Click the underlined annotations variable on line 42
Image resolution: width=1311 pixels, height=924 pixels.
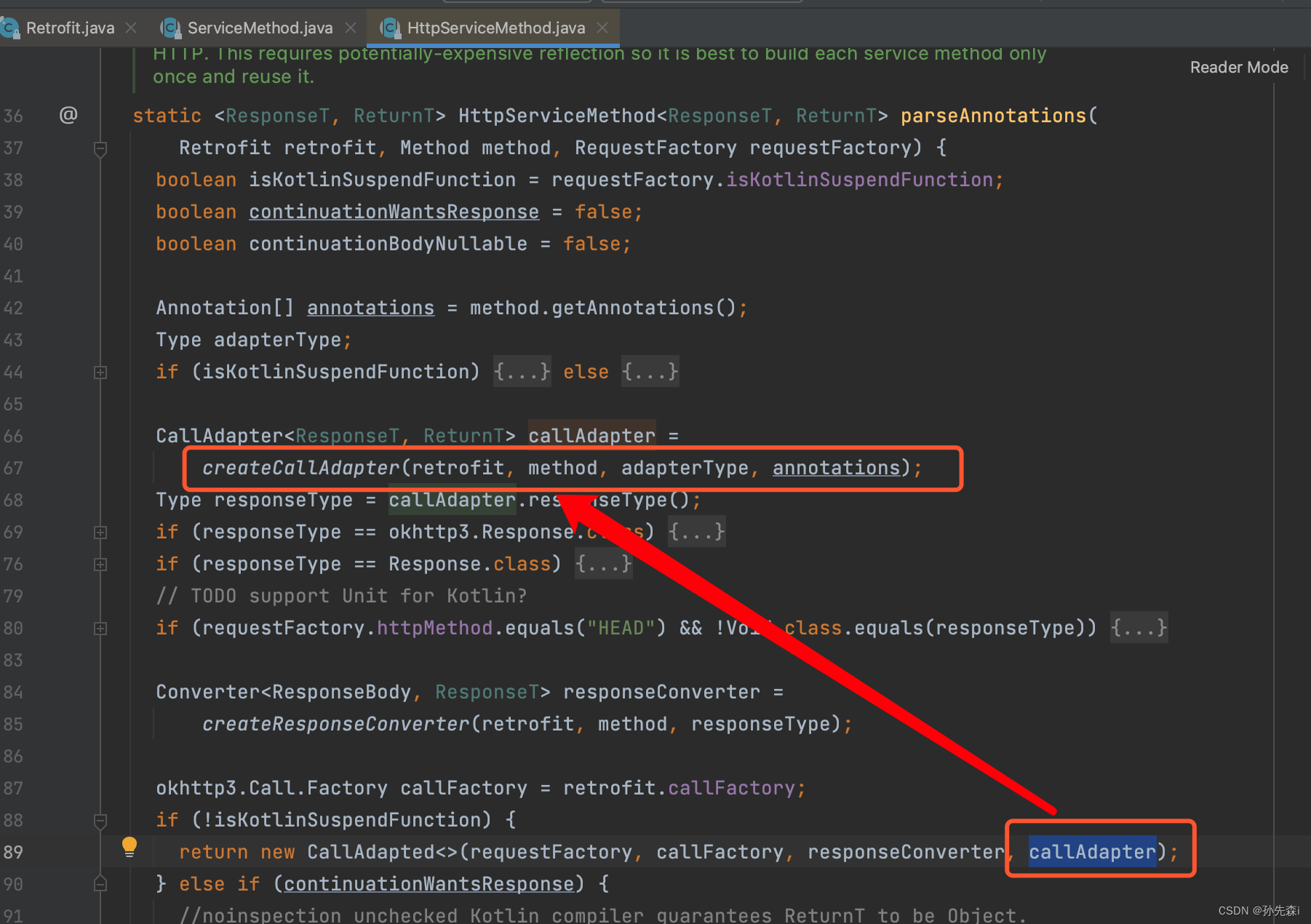click(x=370, y=308)
